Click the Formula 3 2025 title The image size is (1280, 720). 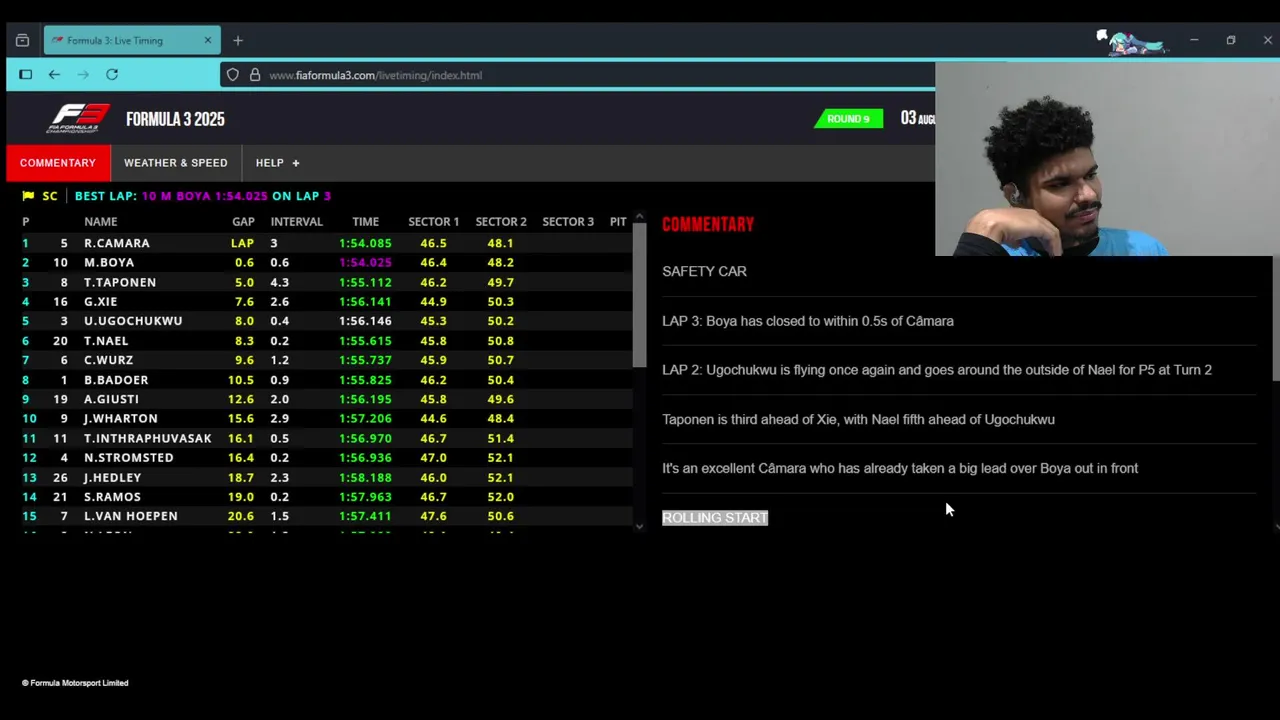point(175,119)
